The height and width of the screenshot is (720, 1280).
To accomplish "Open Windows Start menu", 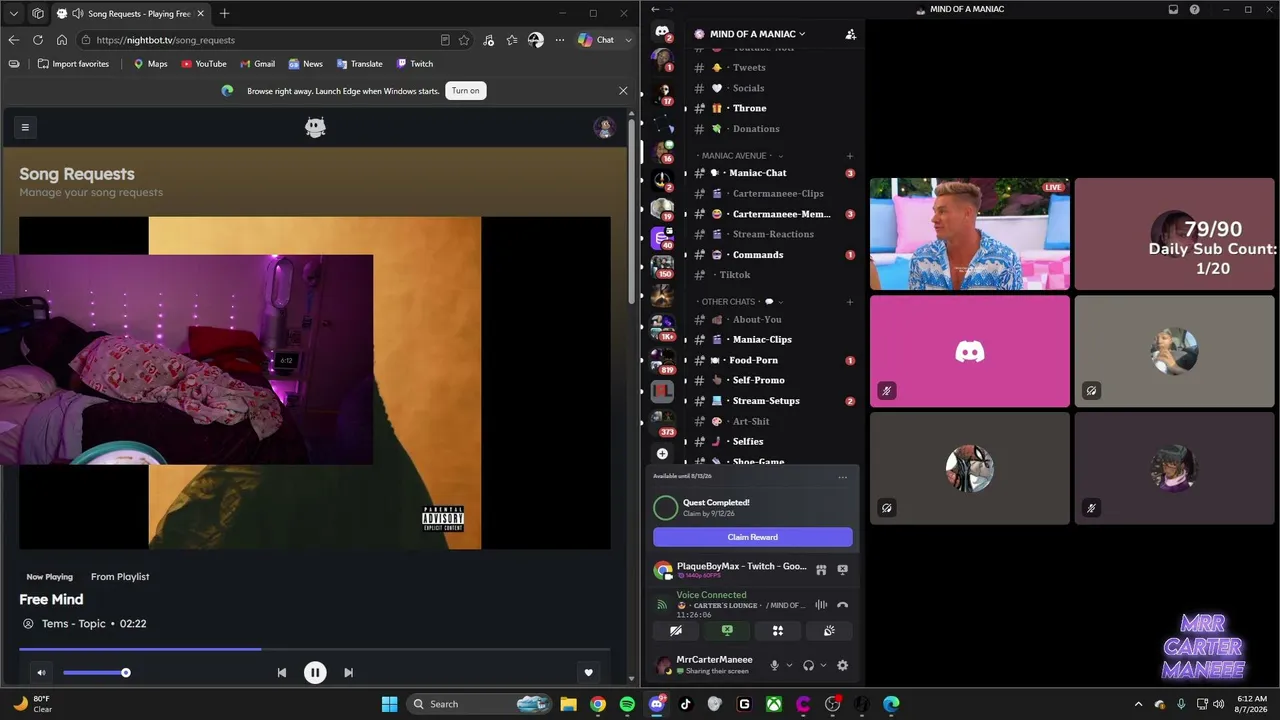I will click(389, 704).
